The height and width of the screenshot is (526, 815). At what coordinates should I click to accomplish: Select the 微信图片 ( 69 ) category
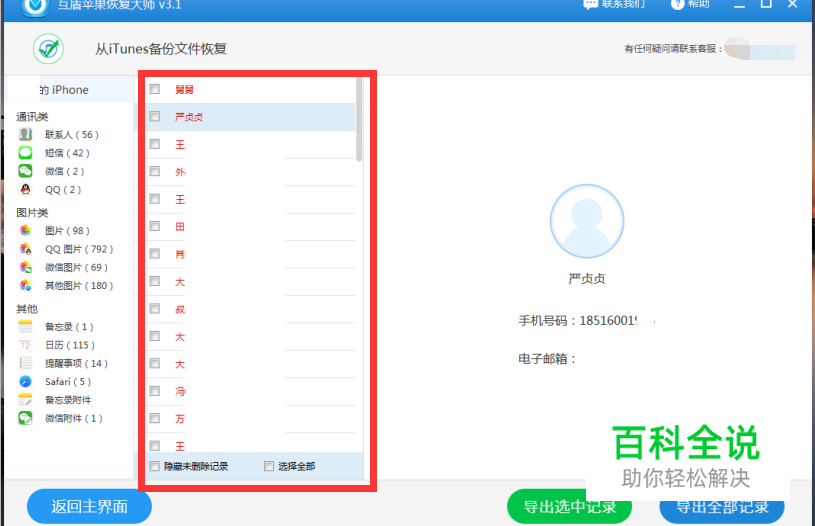coord(76,267)
